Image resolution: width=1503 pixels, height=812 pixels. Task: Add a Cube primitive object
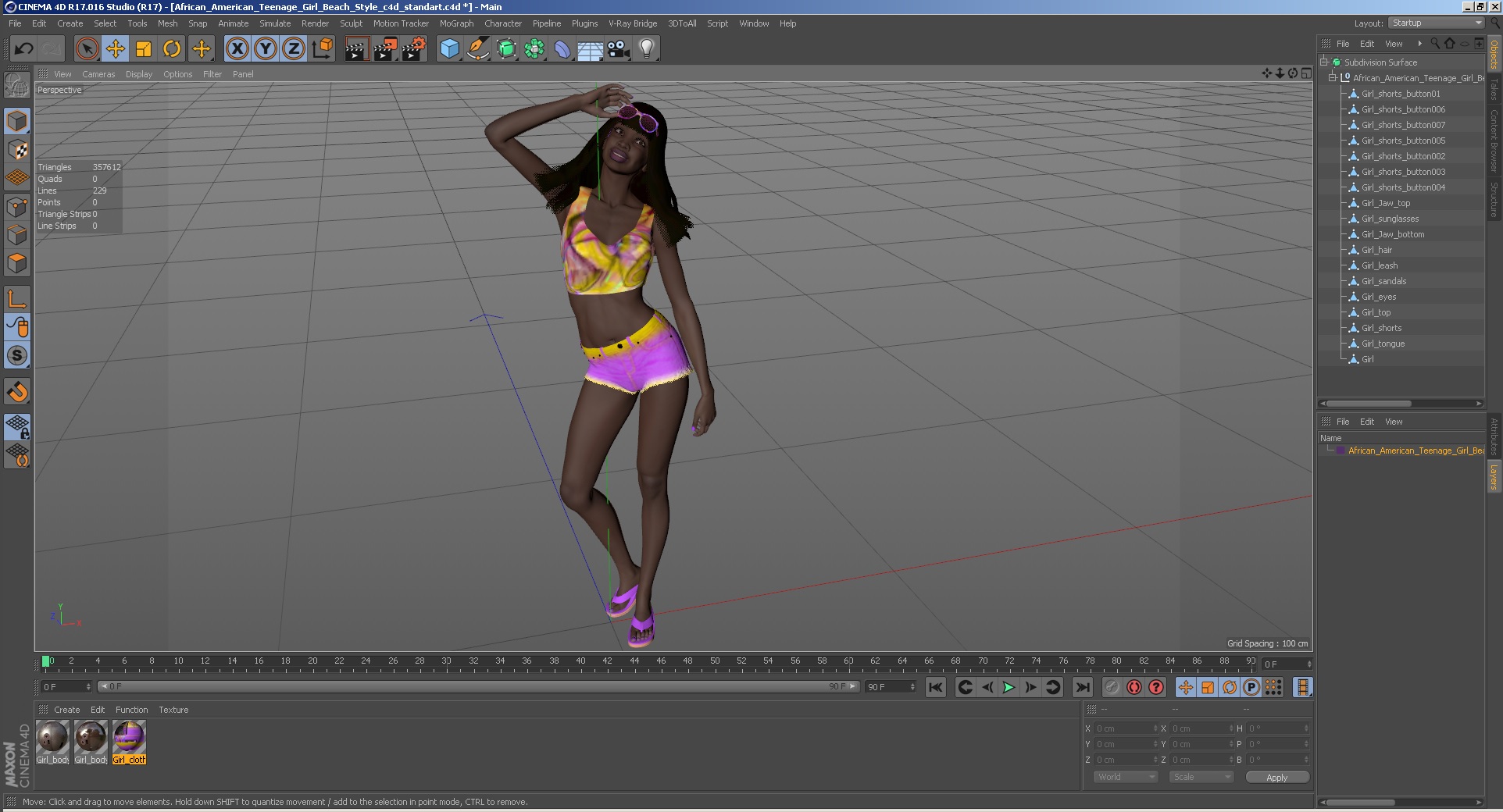450,49
